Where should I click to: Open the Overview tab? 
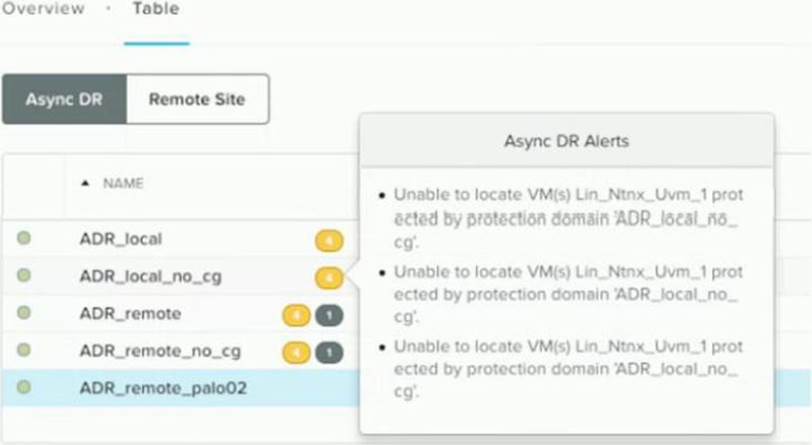43,9
